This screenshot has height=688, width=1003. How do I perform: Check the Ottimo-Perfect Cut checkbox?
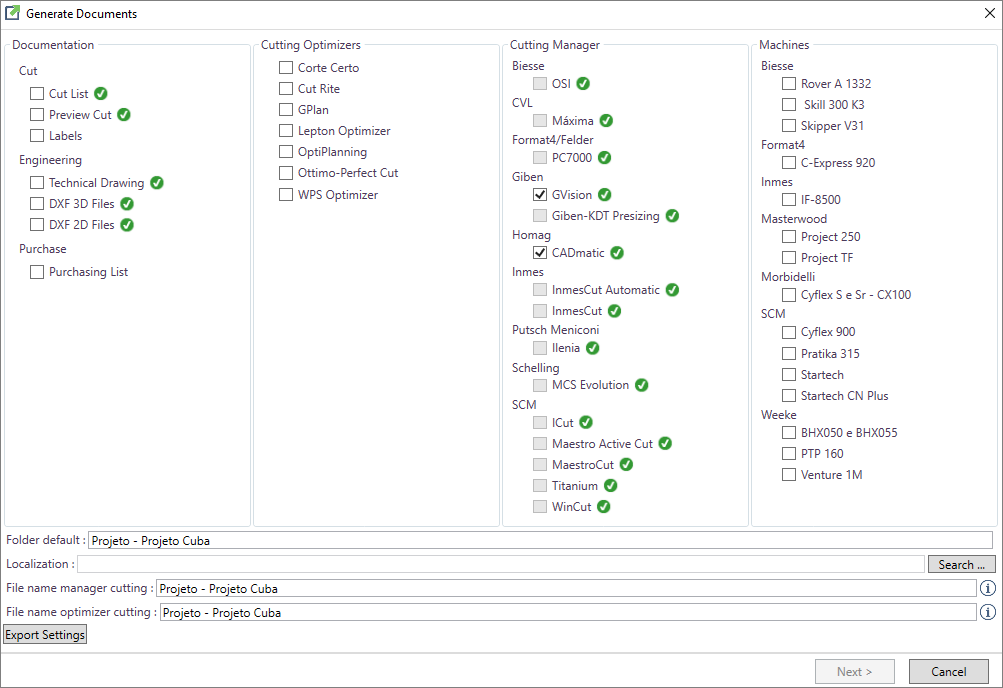pos(286,173)
